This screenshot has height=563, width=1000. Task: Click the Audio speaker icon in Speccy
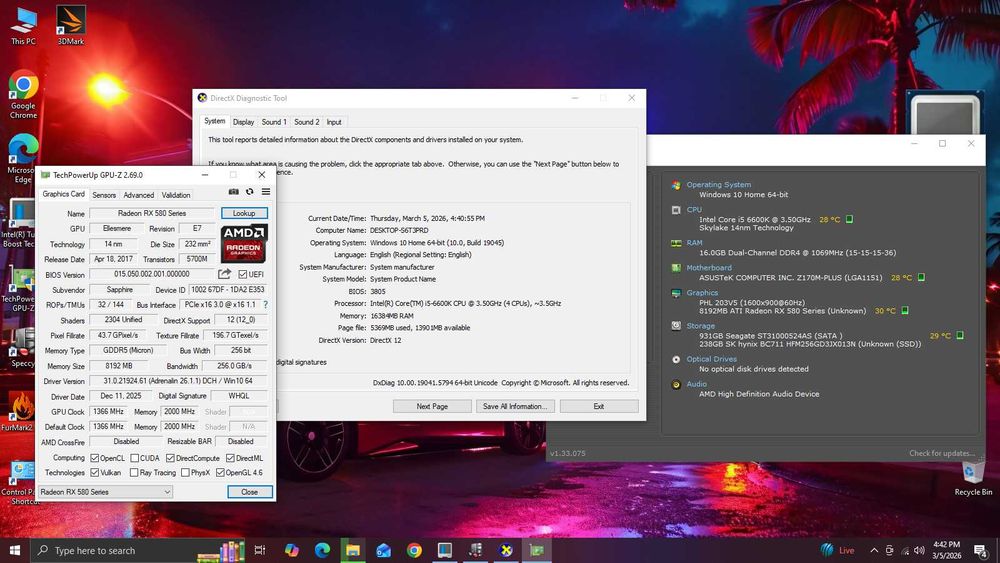tap(676, 384)
